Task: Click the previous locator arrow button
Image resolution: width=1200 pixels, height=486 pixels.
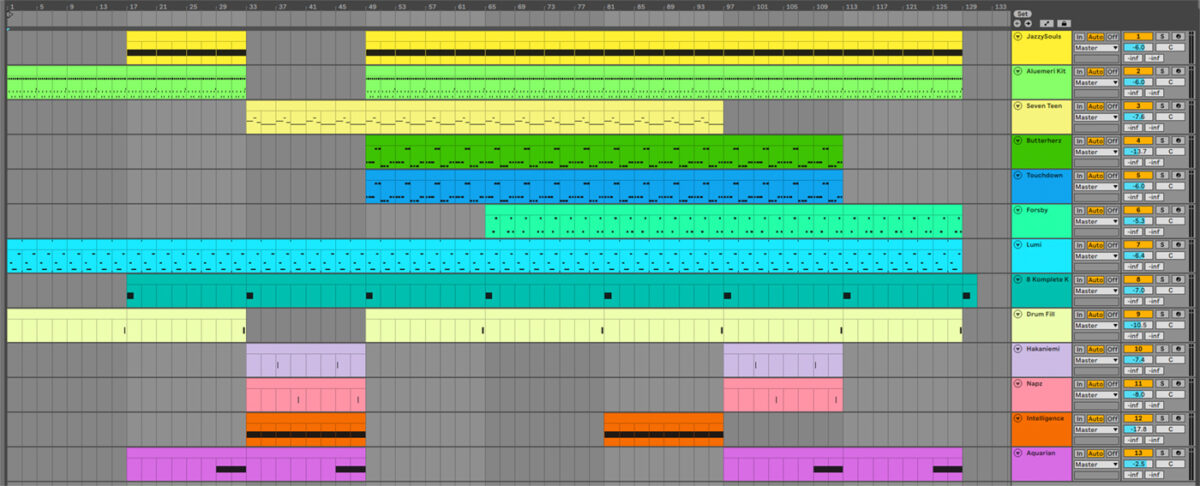Action: (x=1017, y=23)
